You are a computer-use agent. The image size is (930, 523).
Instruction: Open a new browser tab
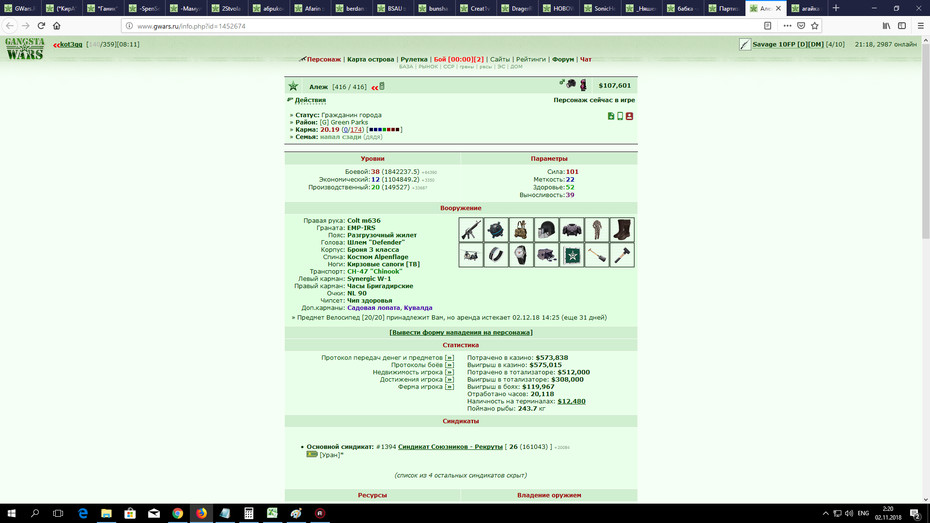coord(836,8)
